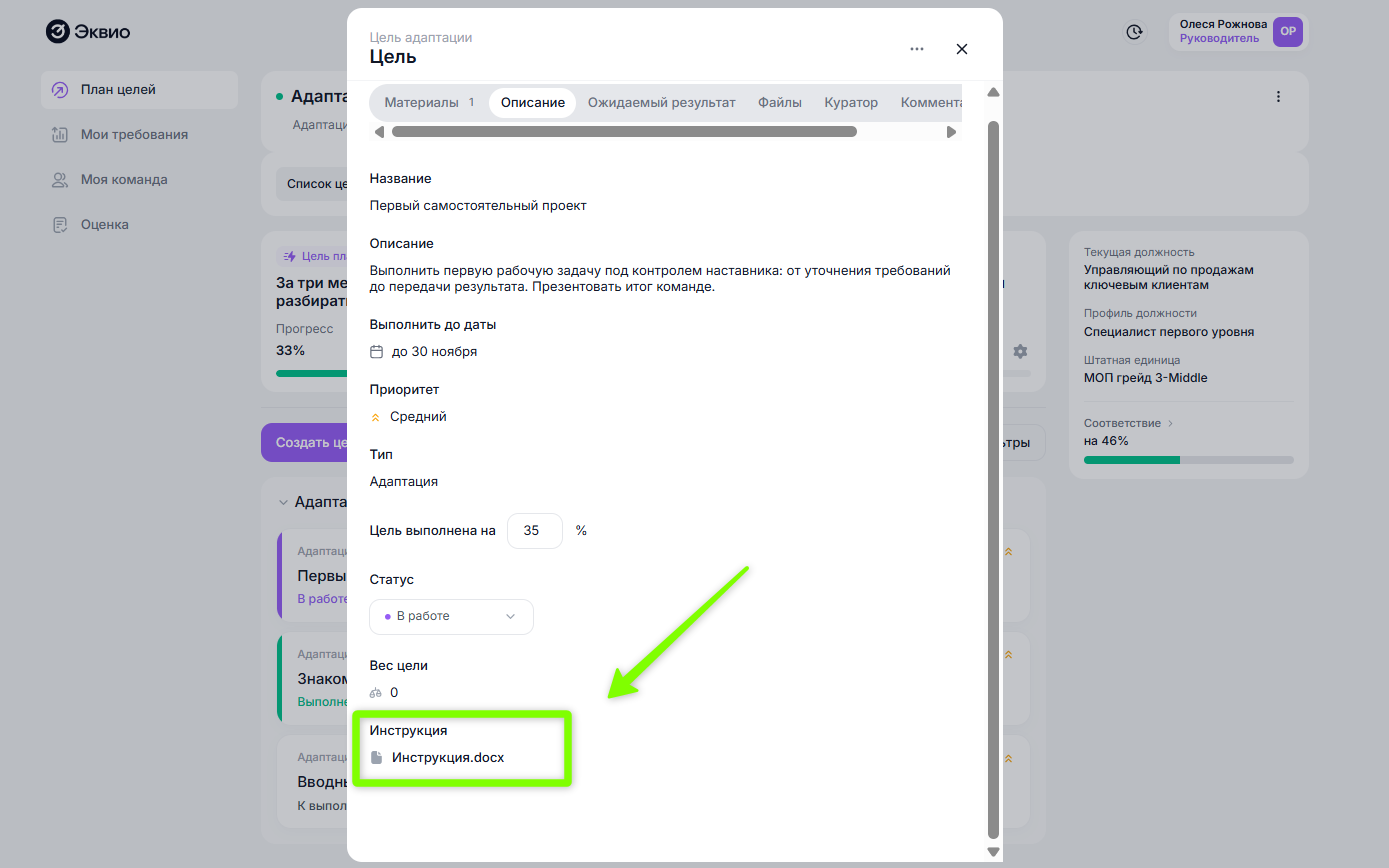The height and width of the screenshot is (868, 1389).
Task: Click the Мои требования sidebar icon
Action: [x=60, y=135]
